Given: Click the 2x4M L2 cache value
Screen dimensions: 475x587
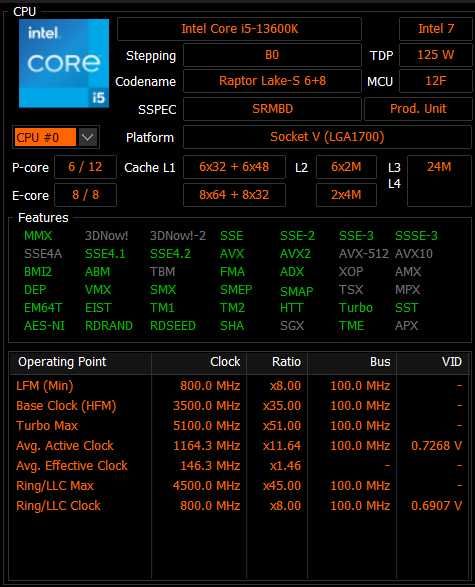Looking at the screenshot, I should pos(346,195).
